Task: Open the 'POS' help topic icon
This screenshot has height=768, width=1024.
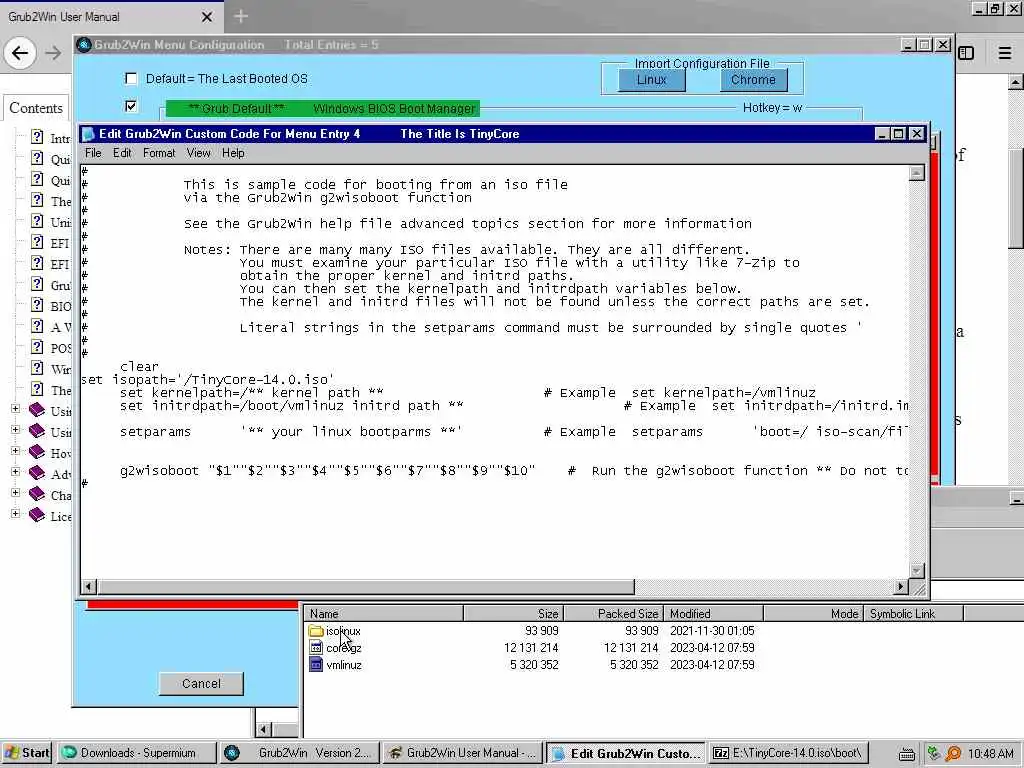Action: click(x=37, y=347)
